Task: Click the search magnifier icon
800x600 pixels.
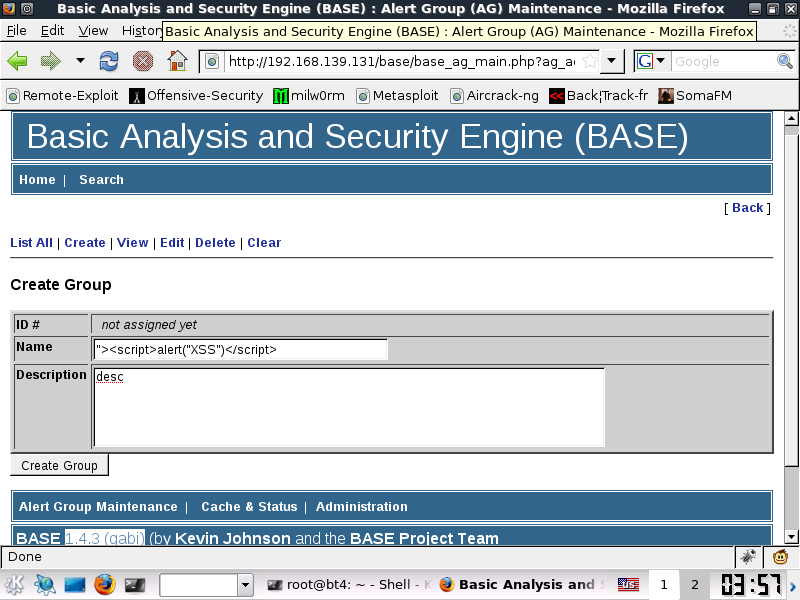Action: (x=785, y=62)
